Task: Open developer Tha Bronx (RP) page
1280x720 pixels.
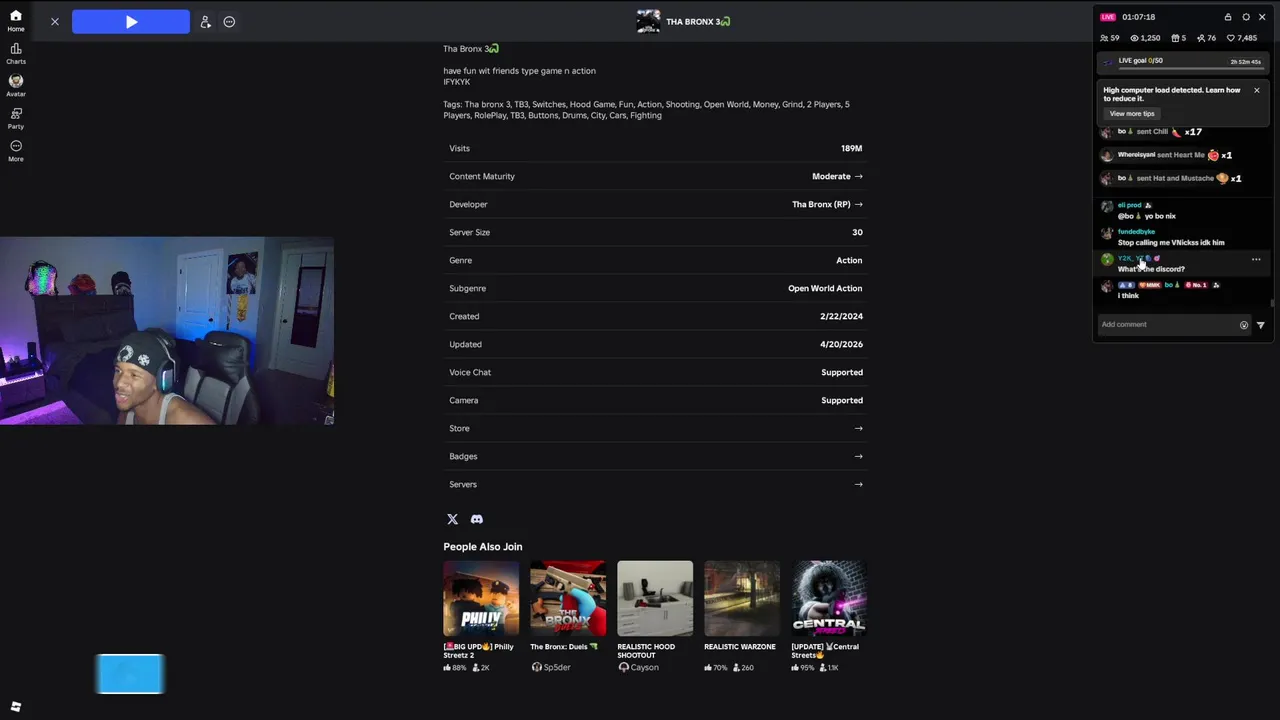Action: (x=827, y=204)
